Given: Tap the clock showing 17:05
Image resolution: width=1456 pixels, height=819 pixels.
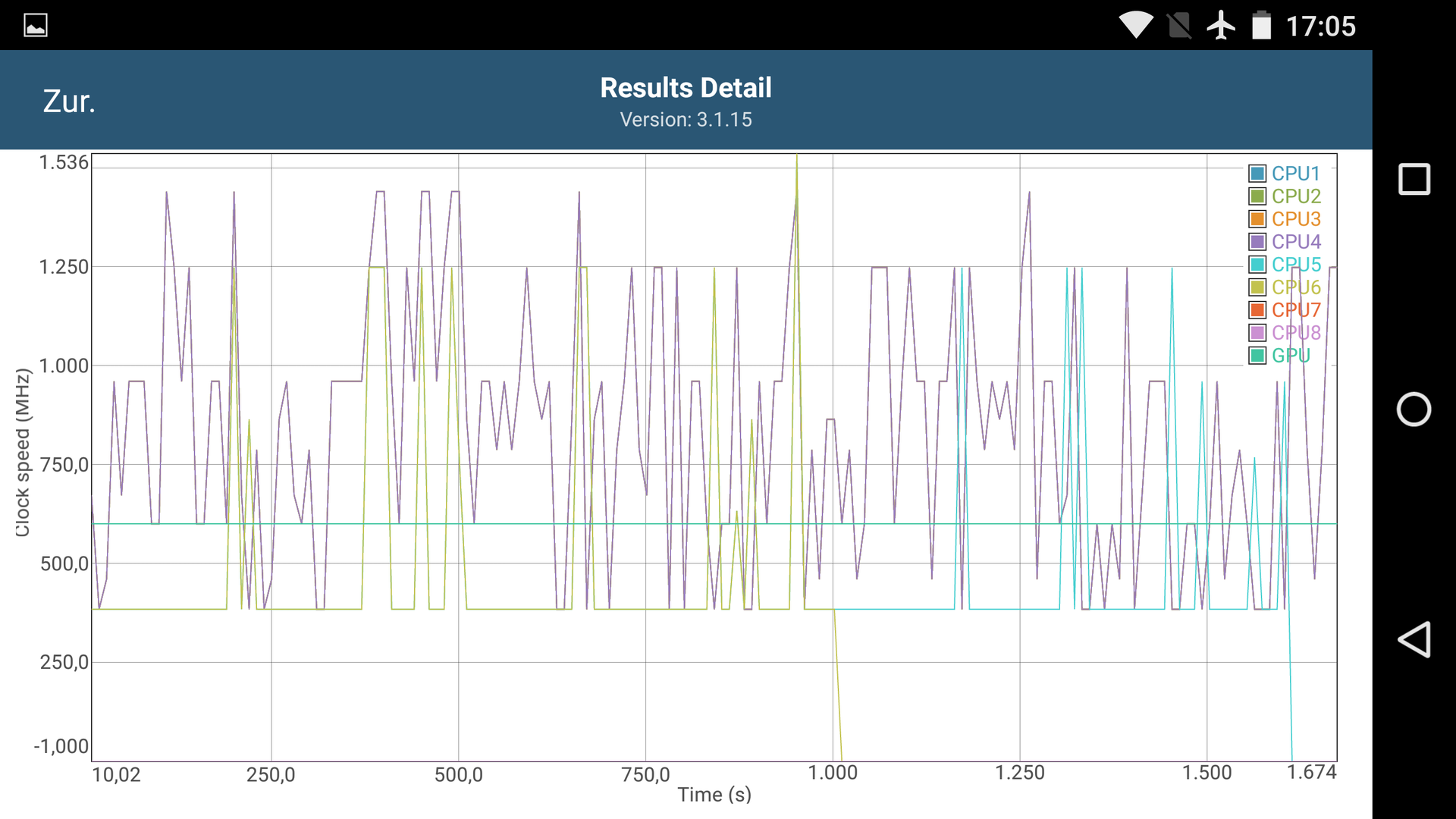Looking at the screenshot, I should pos(1320,27).
